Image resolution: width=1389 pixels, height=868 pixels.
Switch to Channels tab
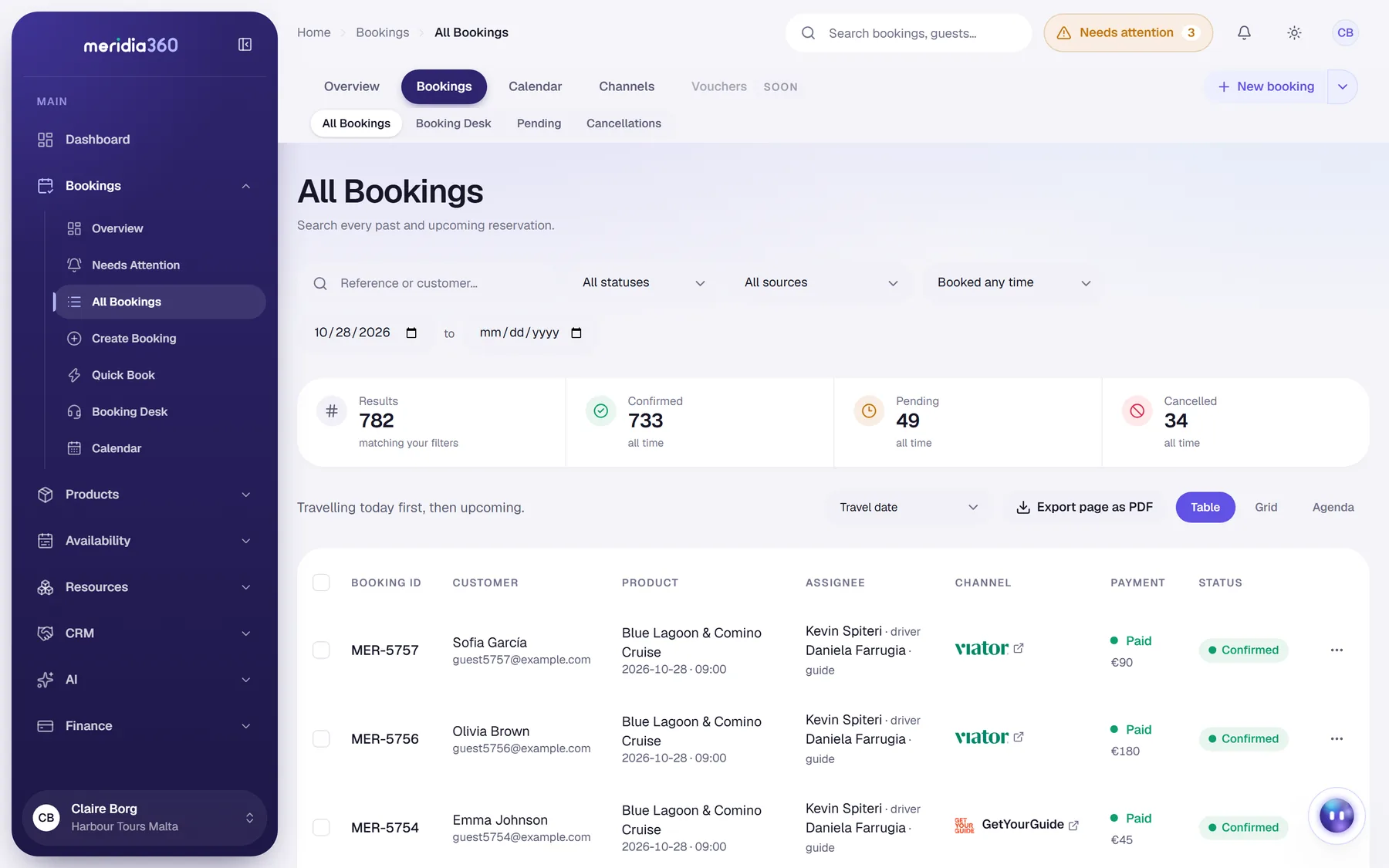(626, 86)
